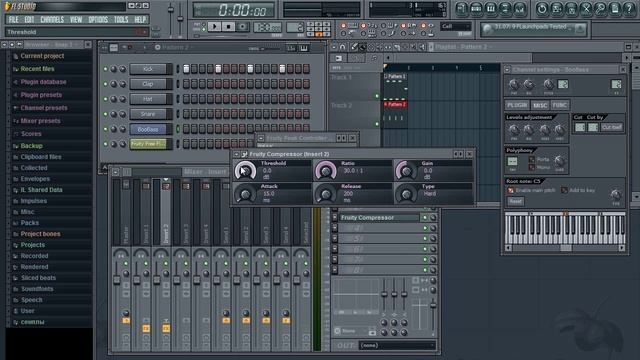
Task: Expand the Mixer presets folder in Browser
Action: tap(40, 121)
